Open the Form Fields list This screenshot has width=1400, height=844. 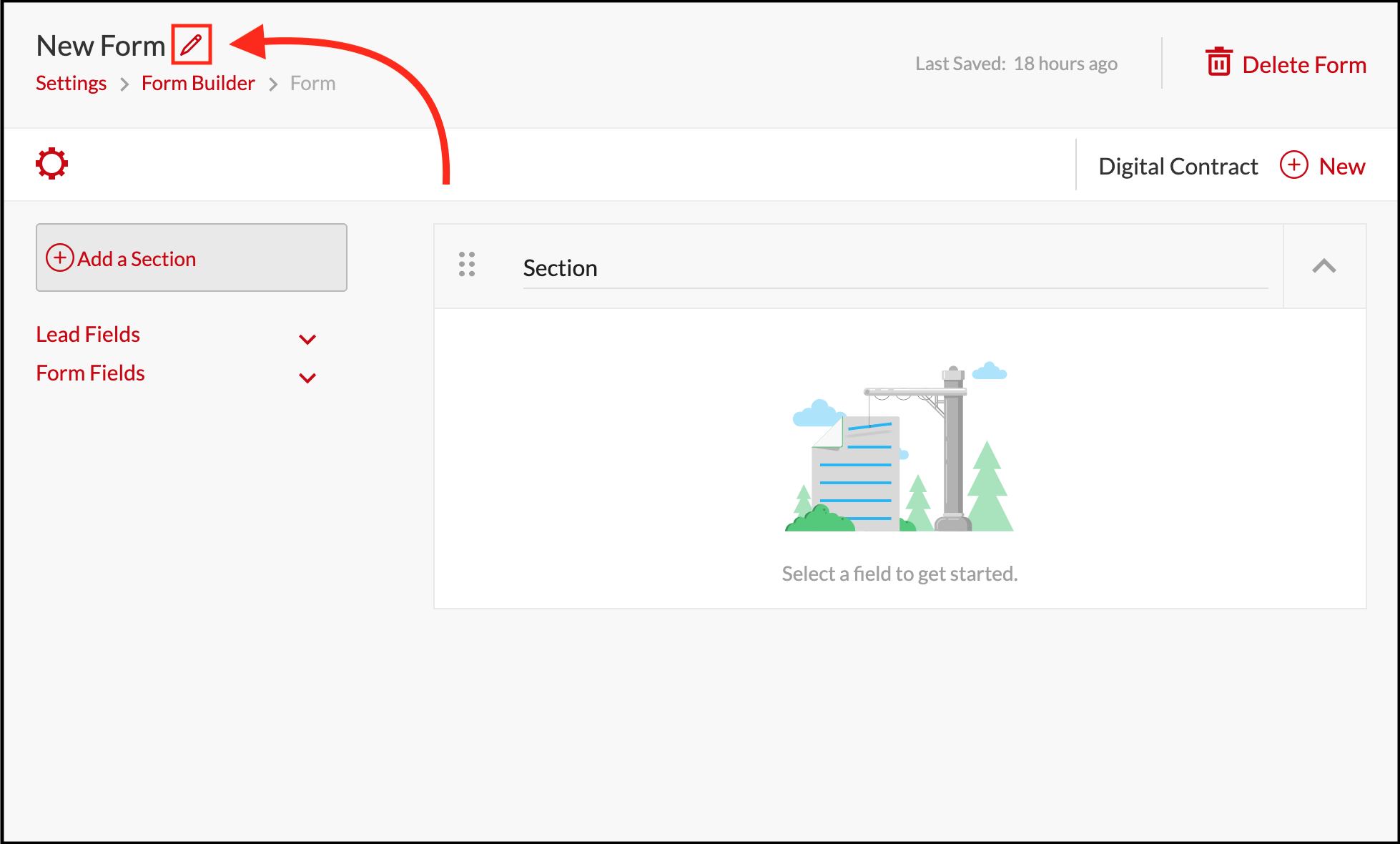point(90,373)
